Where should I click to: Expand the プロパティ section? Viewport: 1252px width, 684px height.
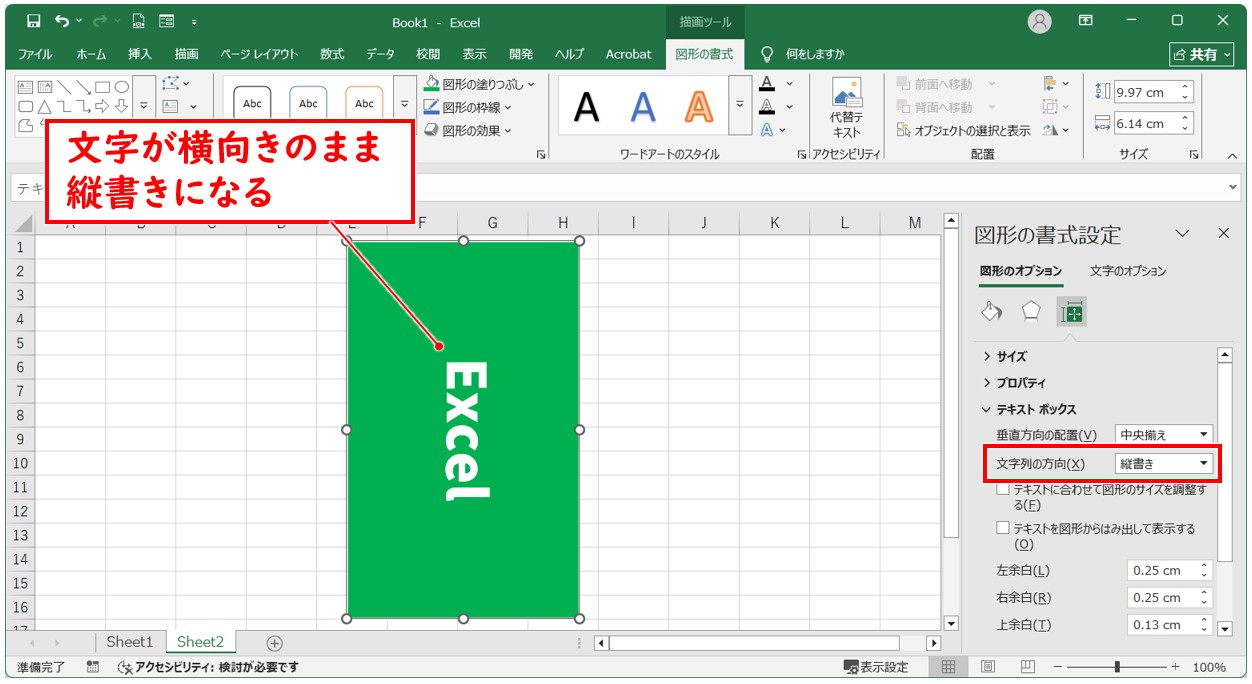[x=1014, y=383]
